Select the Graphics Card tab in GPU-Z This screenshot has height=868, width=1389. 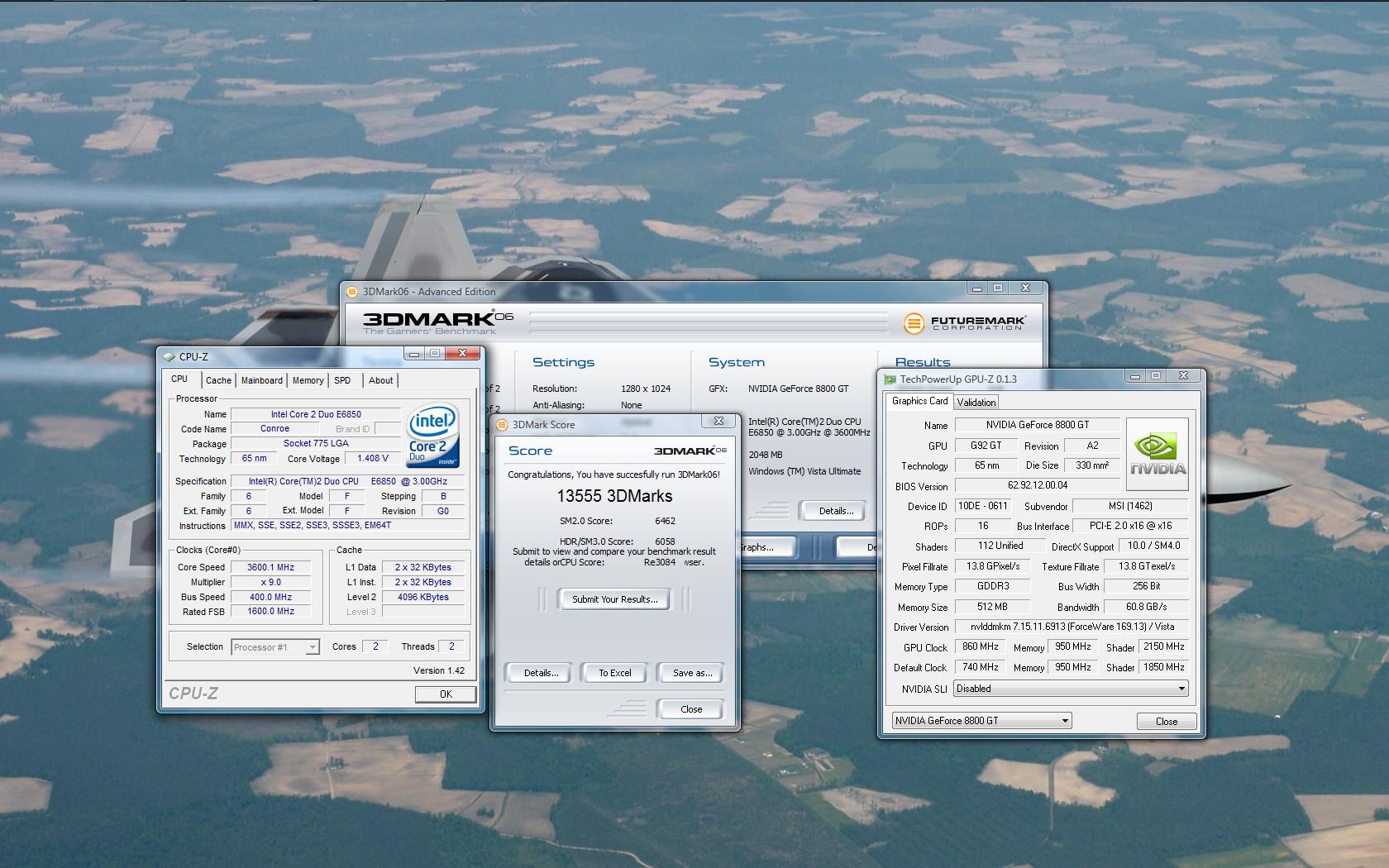[x=919, y=401]
